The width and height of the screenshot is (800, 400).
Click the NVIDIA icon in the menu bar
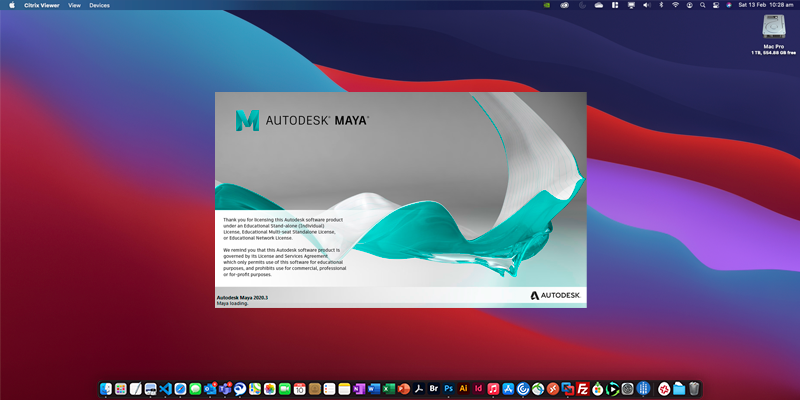(x=547, y=5)
